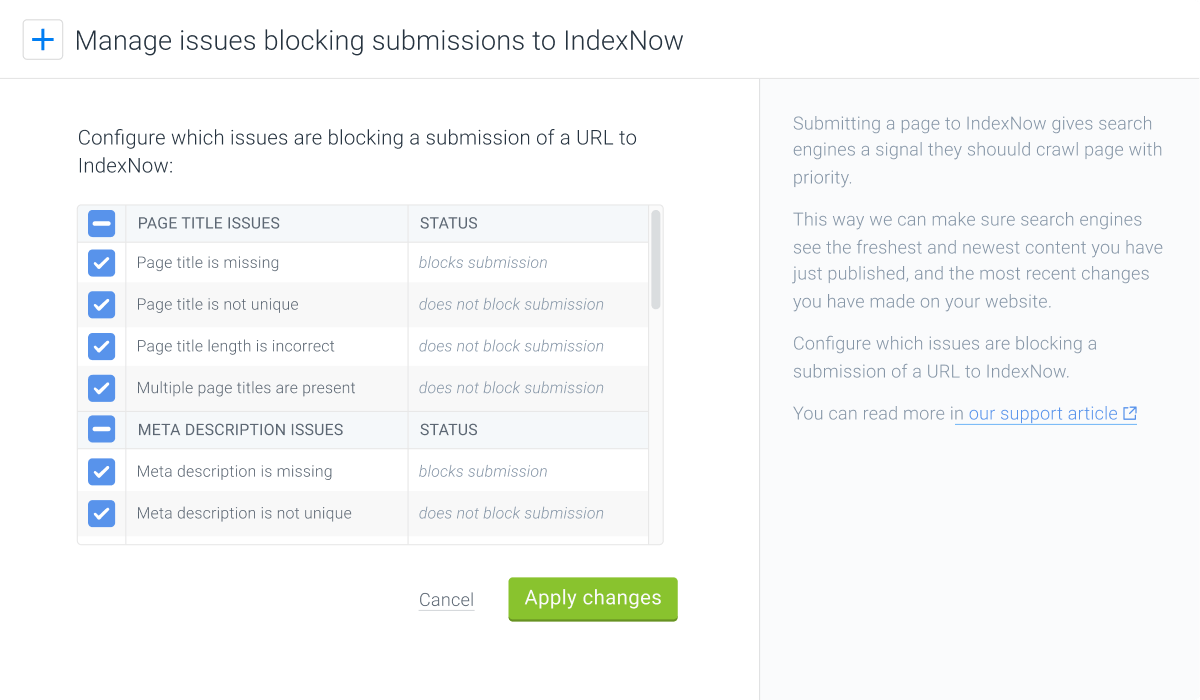
Task: Click the PAGE TITLE ISSUES column header
Action: pos(209,223)
